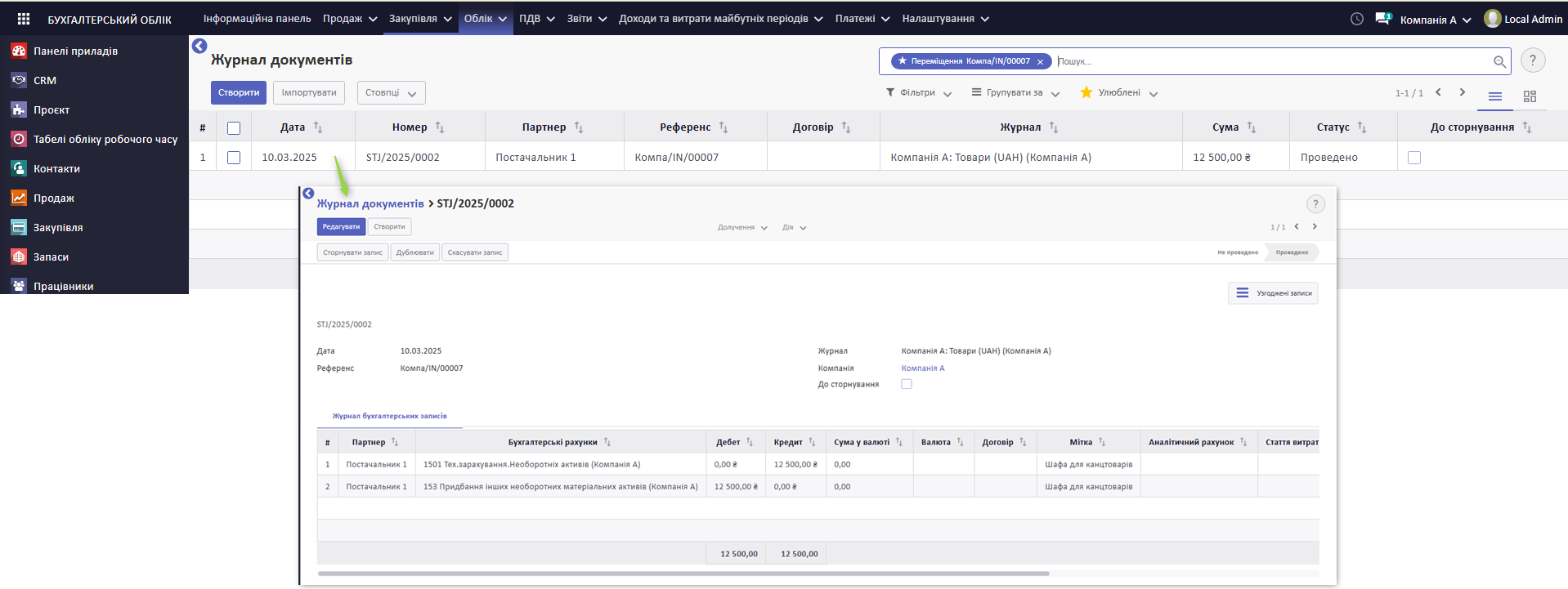The width and height of the screenshot is (1568, 589).
Task: Open the Узгоджені записи button
Action: (x=1273, y=292)
